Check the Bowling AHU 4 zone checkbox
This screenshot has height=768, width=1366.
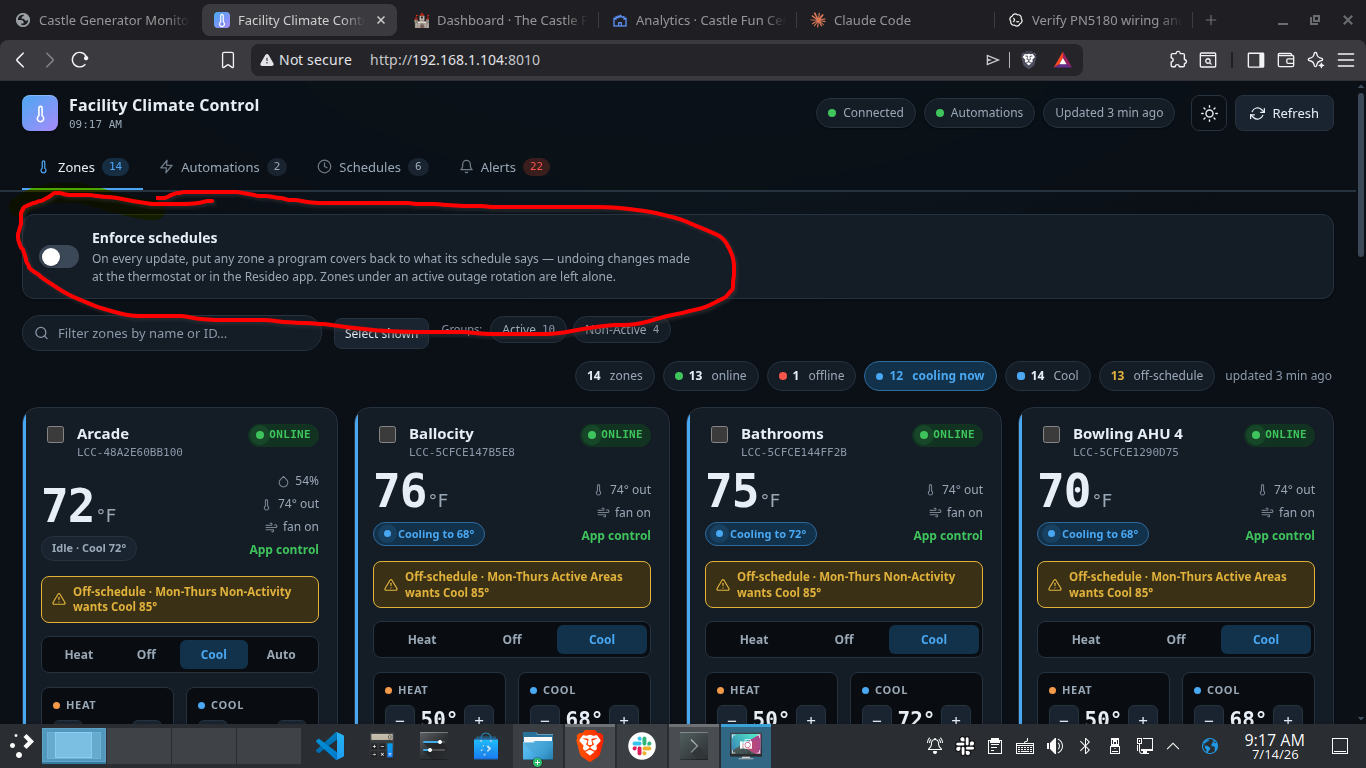(x=1052, y=434)
